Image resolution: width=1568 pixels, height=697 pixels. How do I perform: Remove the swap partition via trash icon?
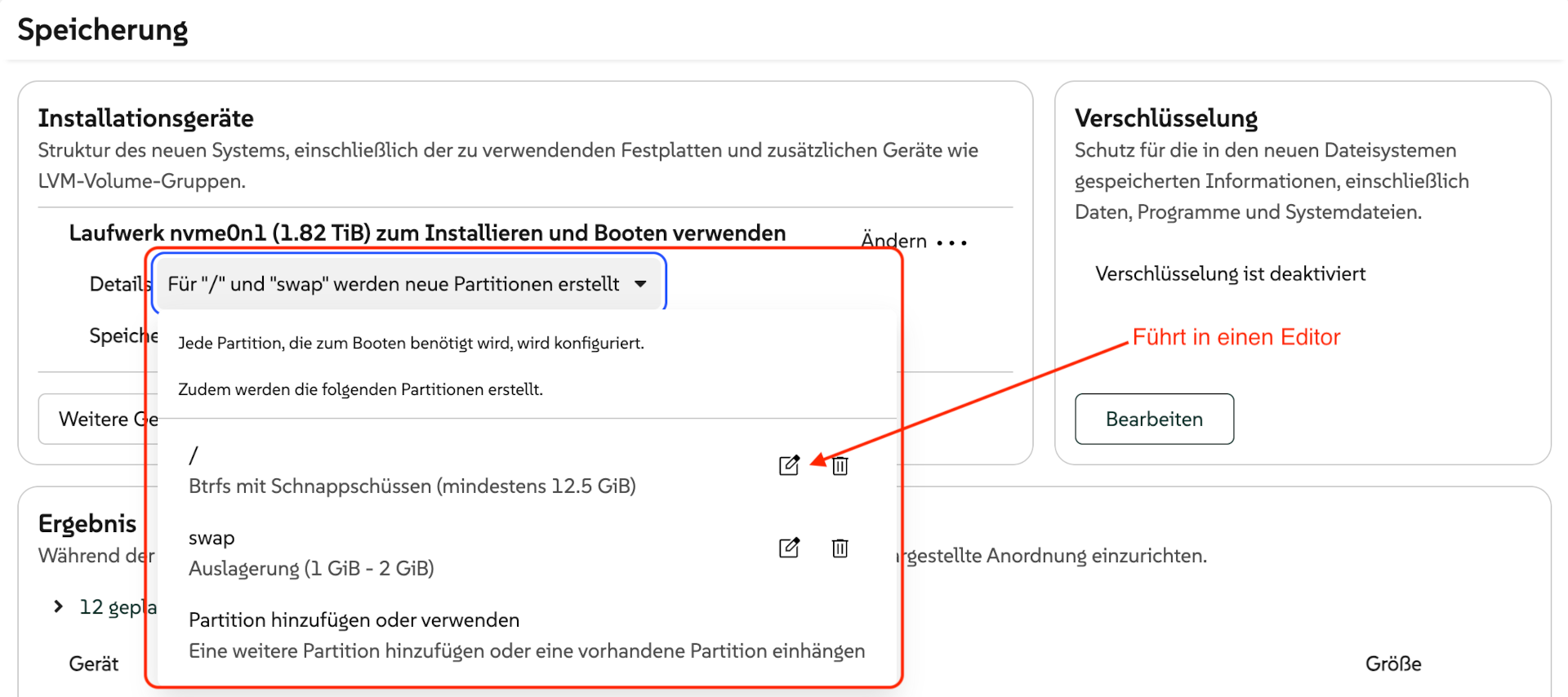(840, 548)
